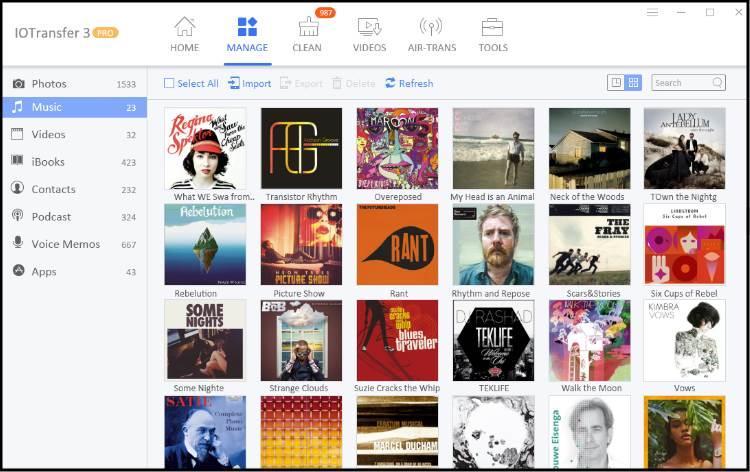The width and height of the screenshot is (750, 472).
Task: Go to the VIDEOS tab
Action: click(369, 35)
